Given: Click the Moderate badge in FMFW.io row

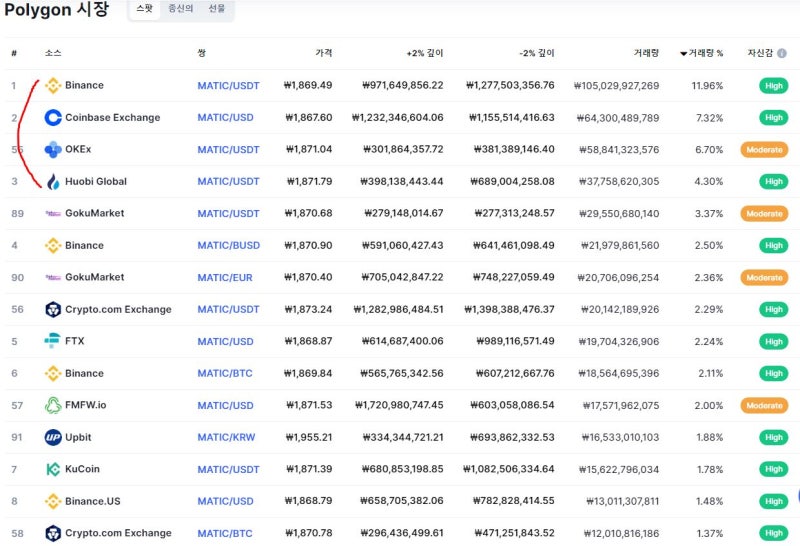Looking at the screenshot, I should [764, 406].
